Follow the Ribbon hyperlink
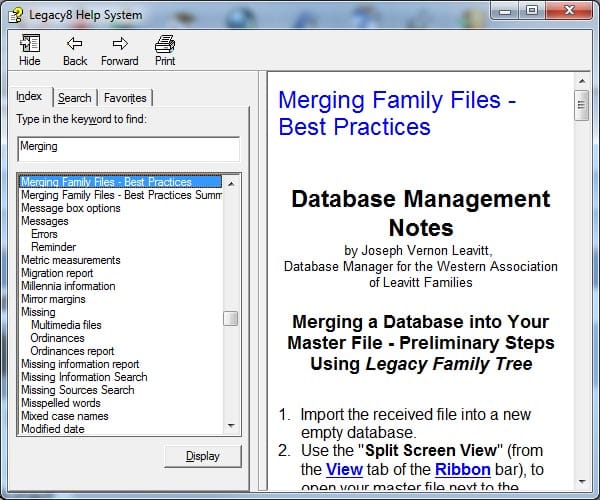Screen dimensions: 600x500 click(463, 469)
